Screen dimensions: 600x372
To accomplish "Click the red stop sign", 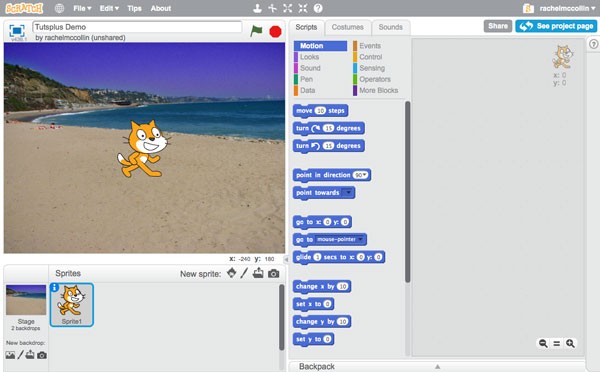I will tap(275, 31).
